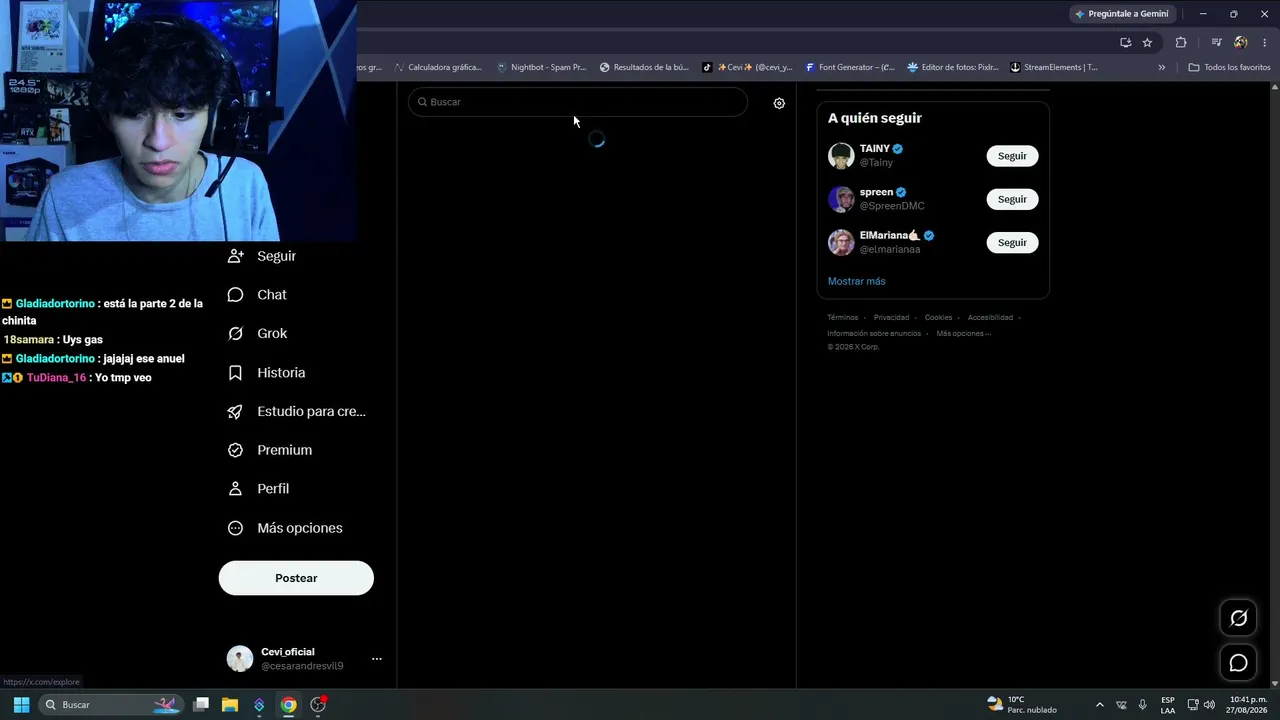This screenshot has width=1280, height=720.
Task: Open the Todos los favoritos folder
Action: 1229,67
